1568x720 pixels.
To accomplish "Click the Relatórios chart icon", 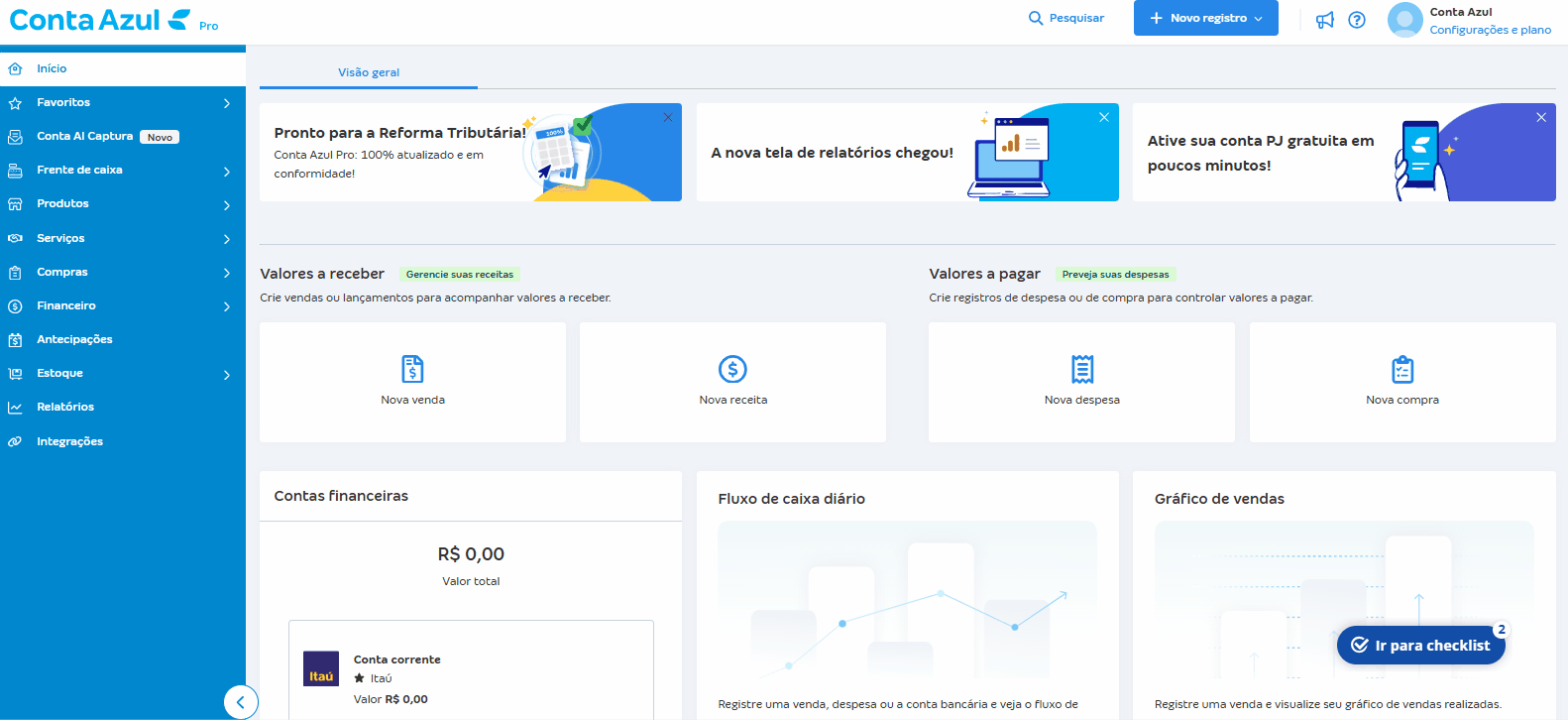I will 15,408.
